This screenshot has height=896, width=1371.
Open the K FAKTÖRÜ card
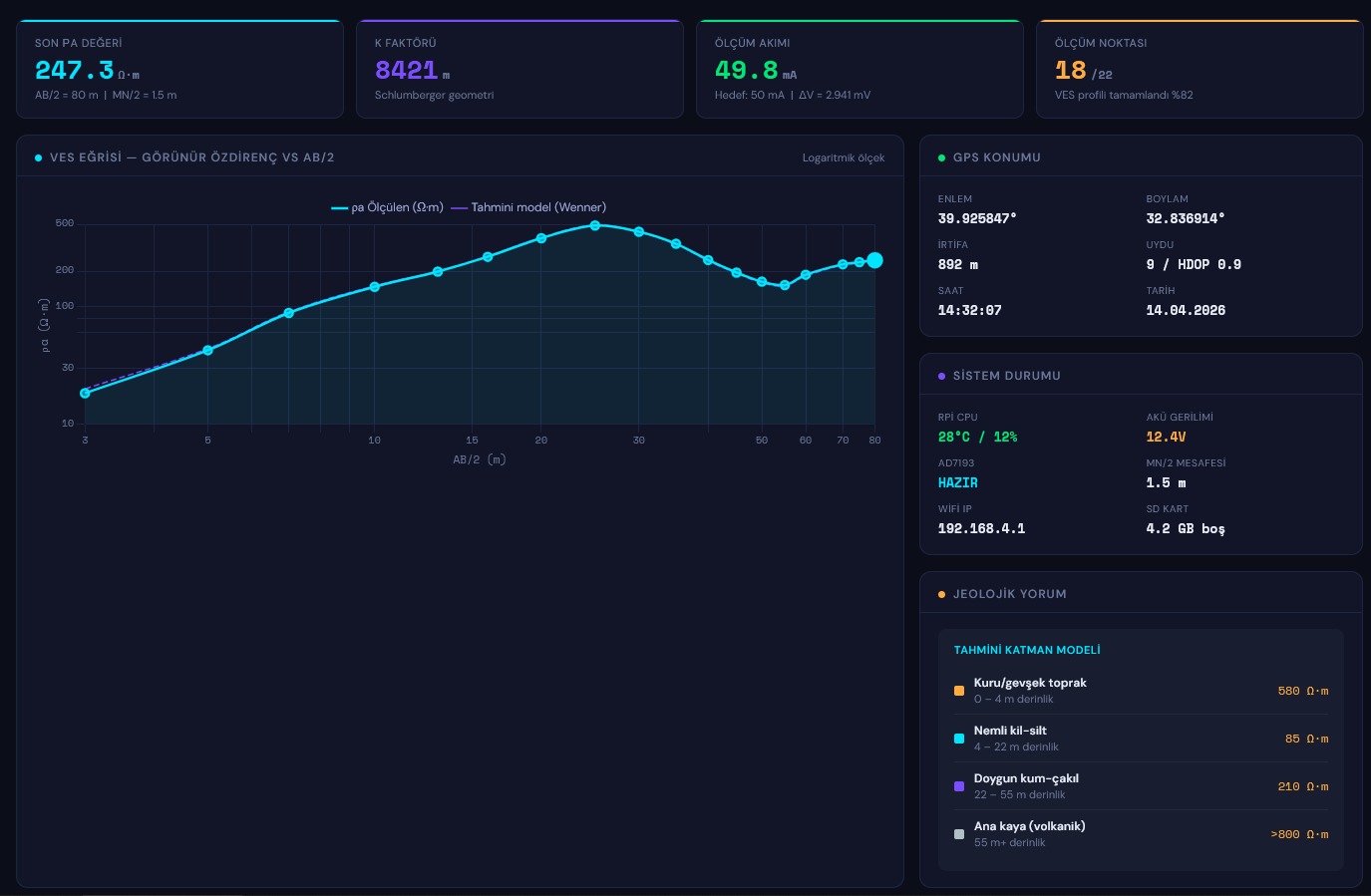[x=519, y=69]
